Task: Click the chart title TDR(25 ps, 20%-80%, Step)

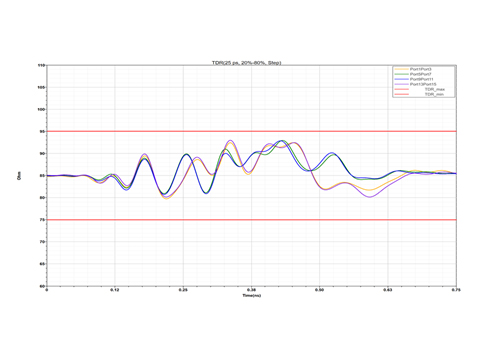Action: pos(247,63)
